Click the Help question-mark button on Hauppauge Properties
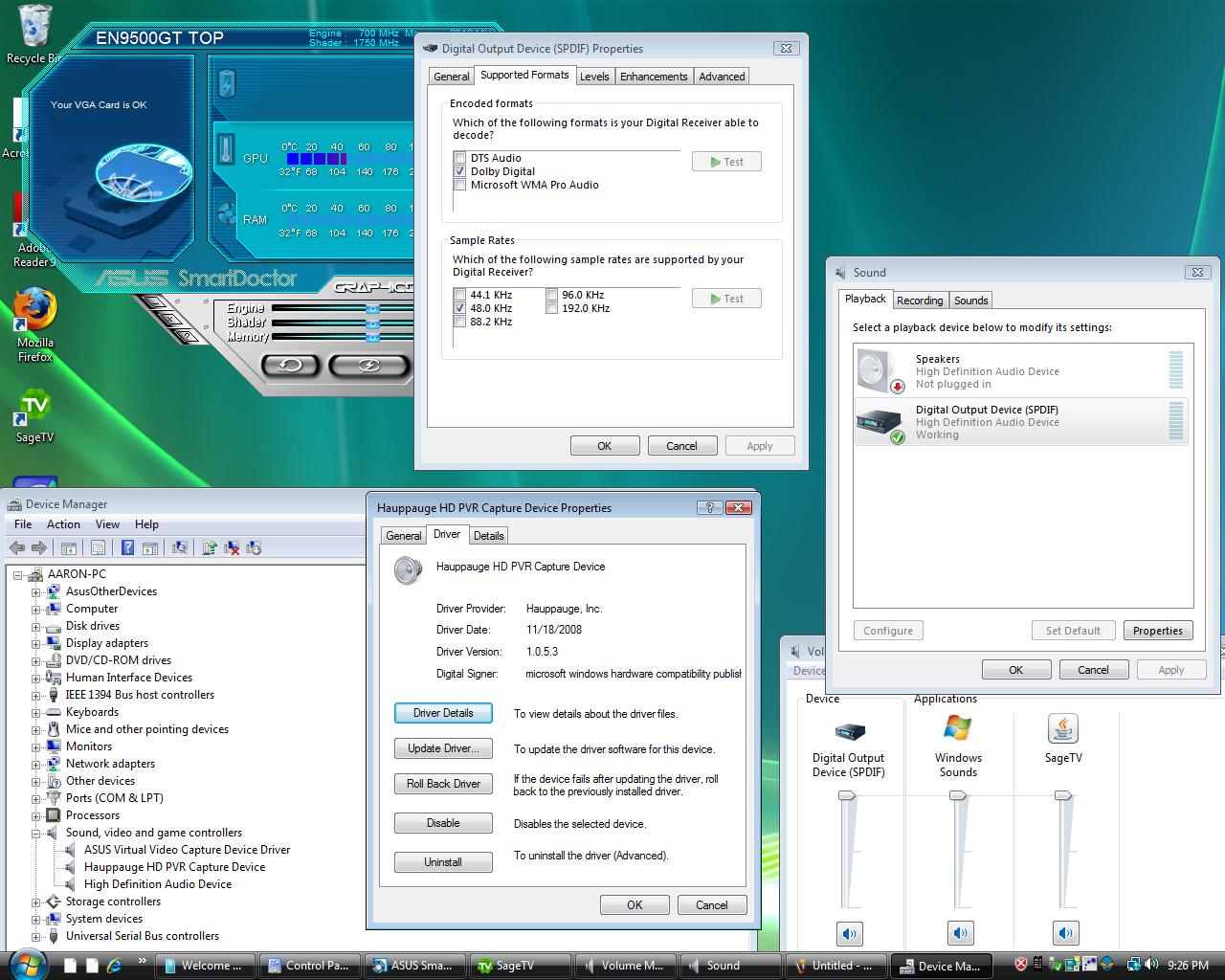The image size is (1225, 980). 709,507
